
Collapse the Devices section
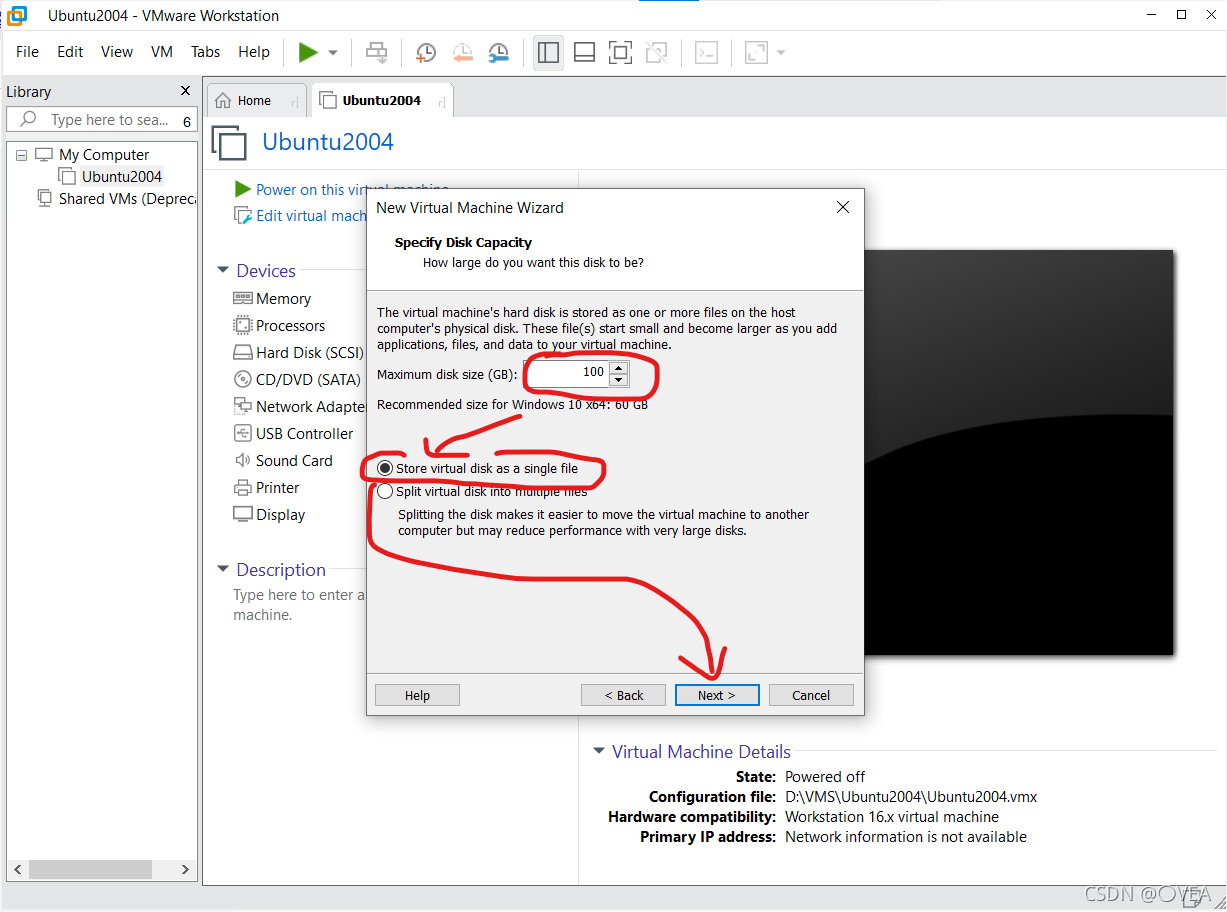223,271
